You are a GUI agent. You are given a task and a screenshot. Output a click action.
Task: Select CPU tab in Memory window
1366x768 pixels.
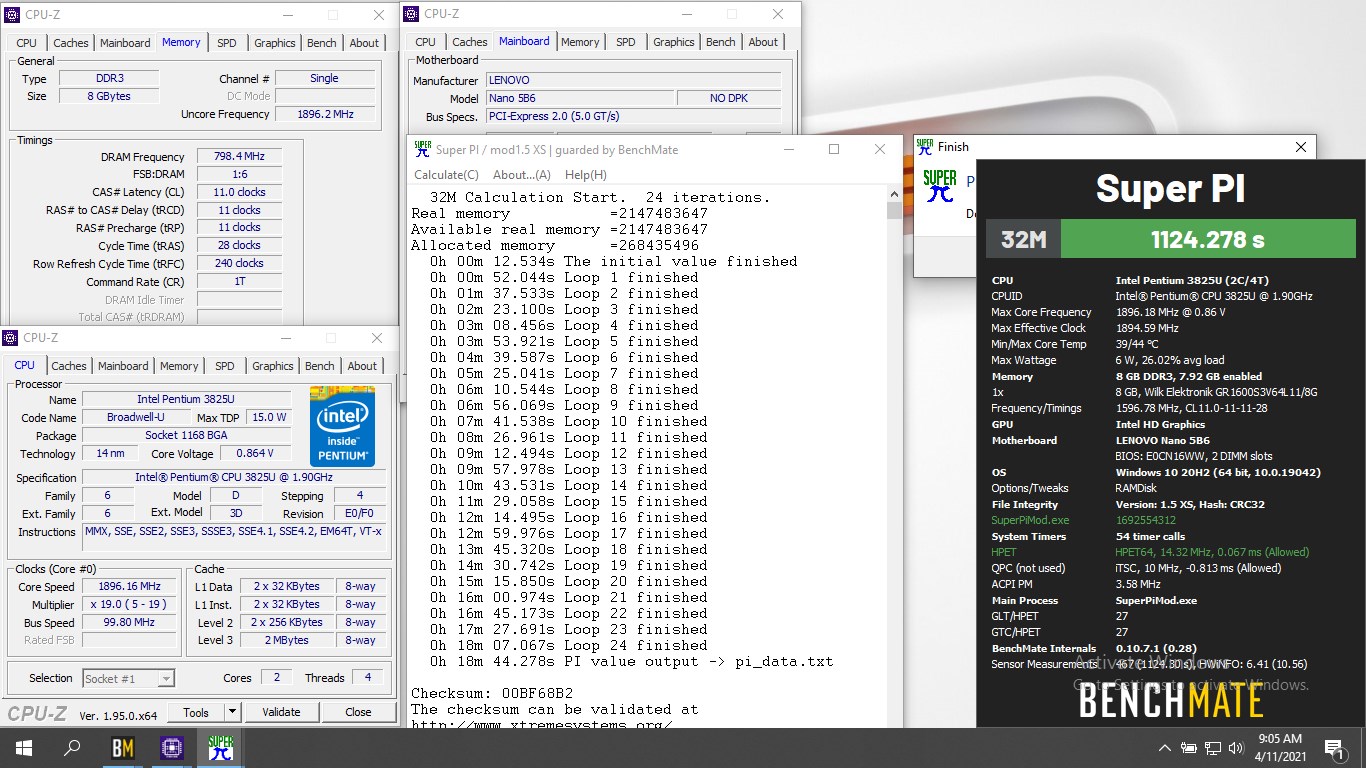pos(27,43)
